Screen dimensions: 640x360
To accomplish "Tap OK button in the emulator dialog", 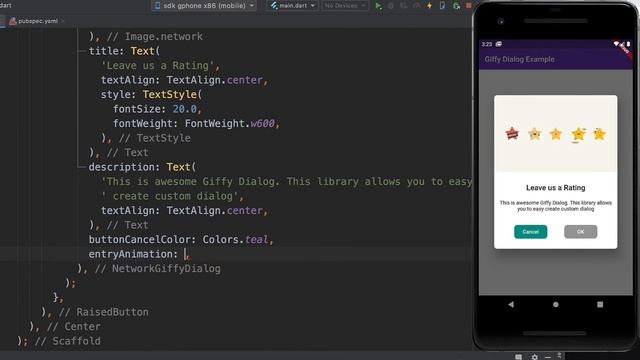I will pos(580,232).
